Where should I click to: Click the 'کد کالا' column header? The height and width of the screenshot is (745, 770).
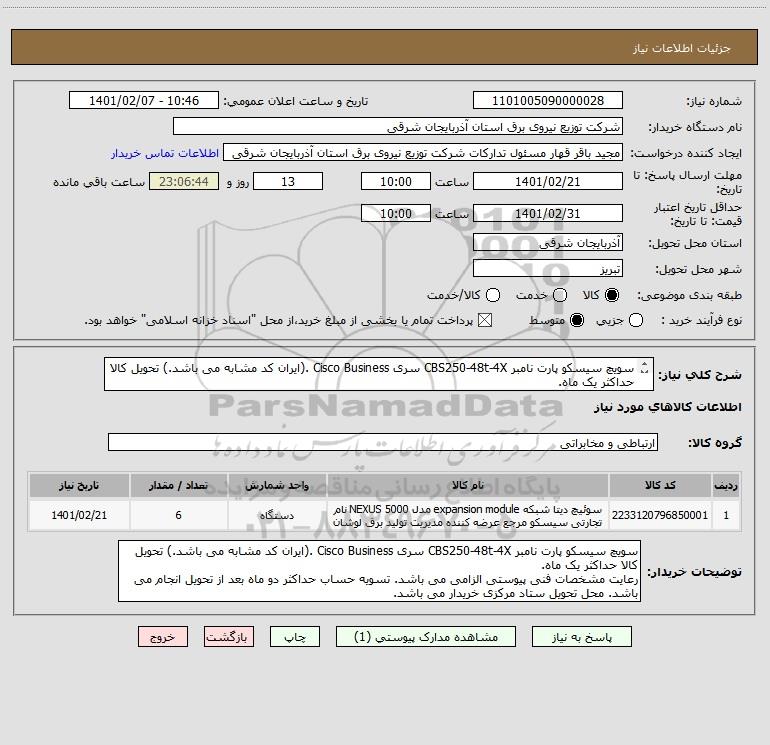tap(660, 485)
